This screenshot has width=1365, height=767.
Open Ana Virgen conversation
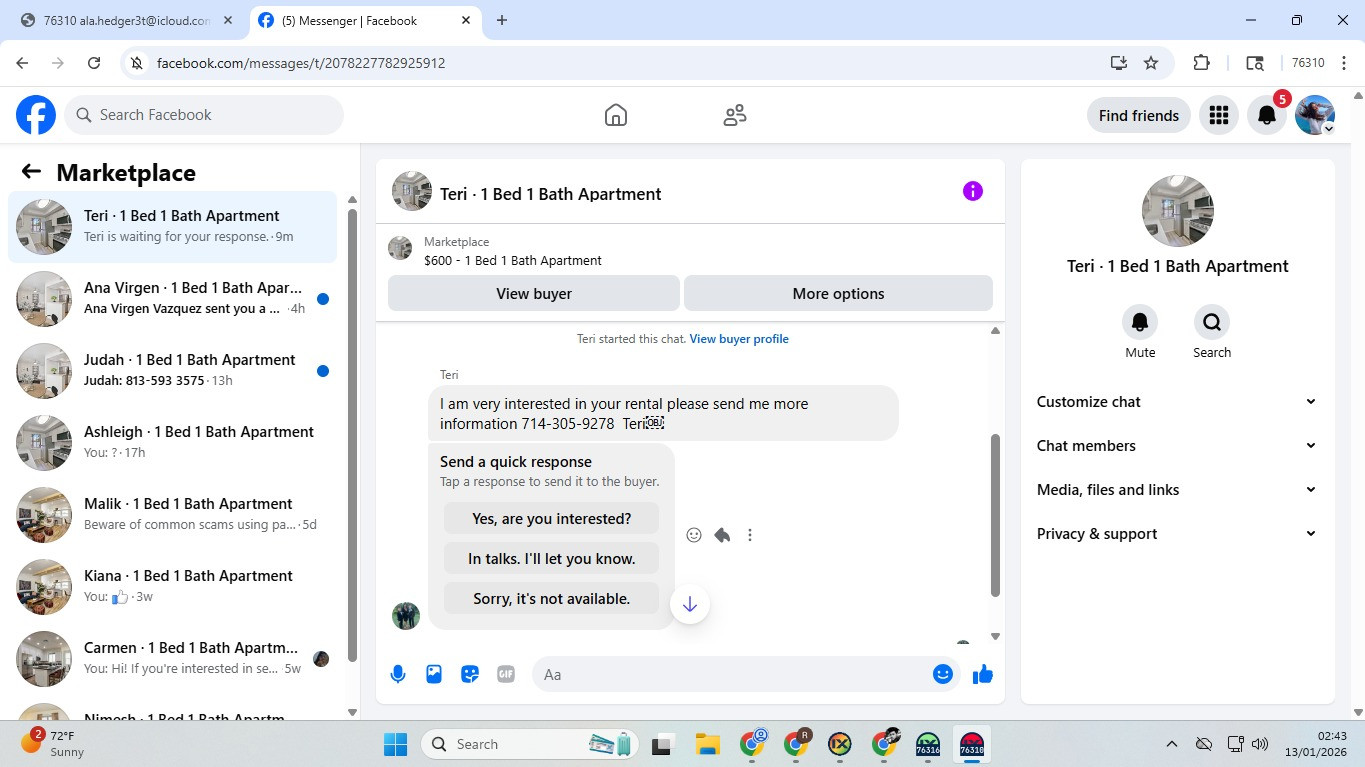click(172, 299)
